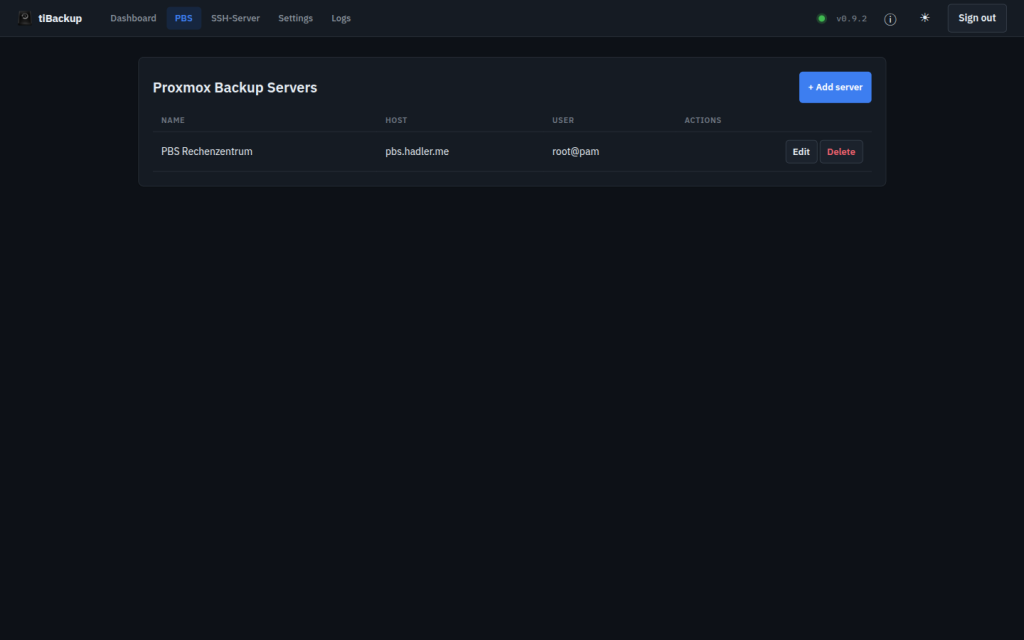Image resolution: width=1024 pixels, height=640 pixels.
Task: Click user value root@pam
Action: click(575, 152)
